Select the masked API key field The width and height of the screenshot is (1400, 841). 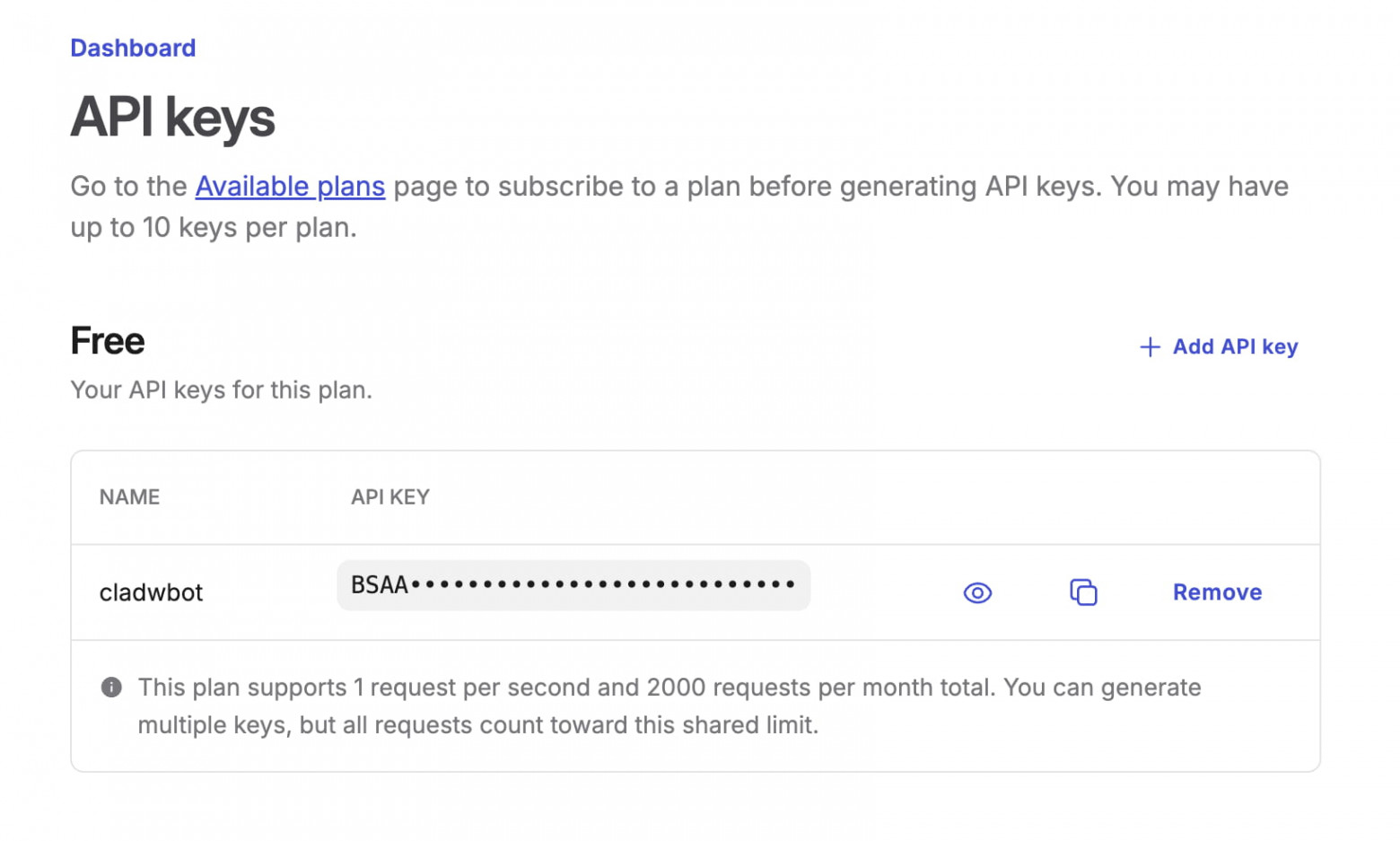573,584
